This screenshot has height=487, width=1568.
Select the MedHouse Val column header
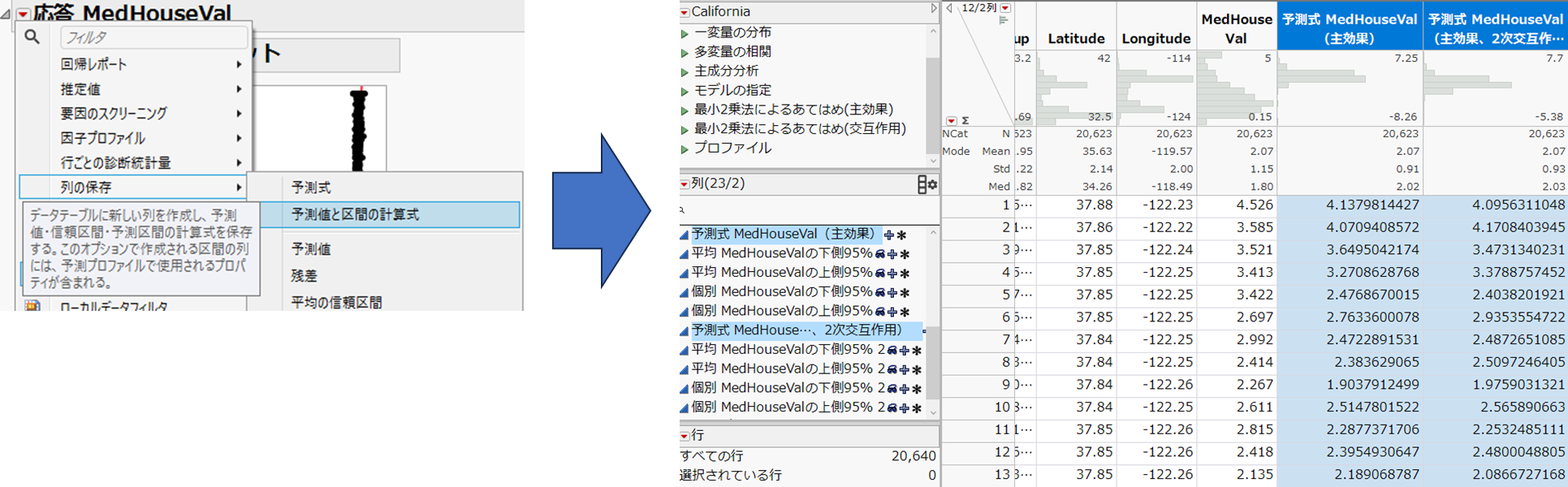tap(1237, 28)
